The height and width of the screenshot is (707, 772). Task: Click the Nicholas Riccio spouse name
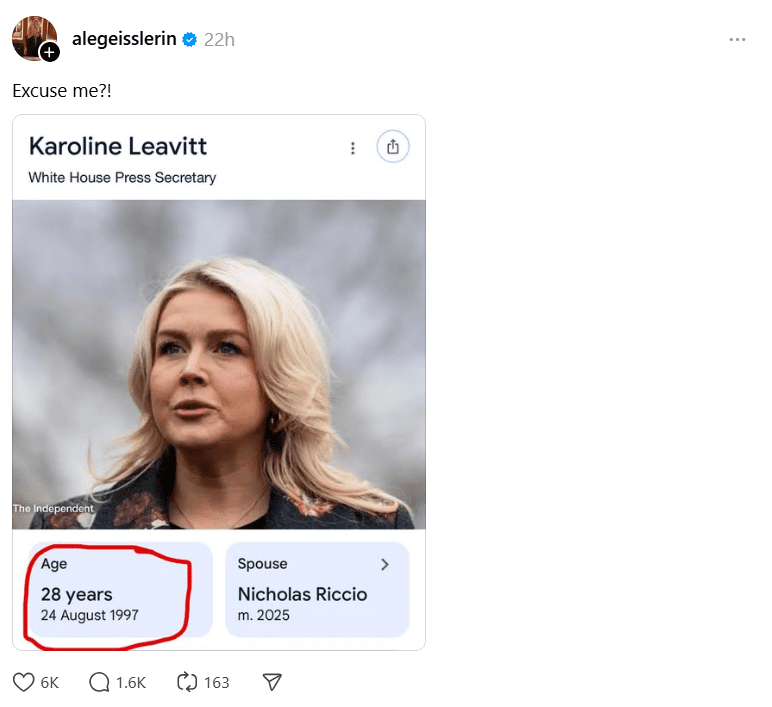tap(302, 594)
